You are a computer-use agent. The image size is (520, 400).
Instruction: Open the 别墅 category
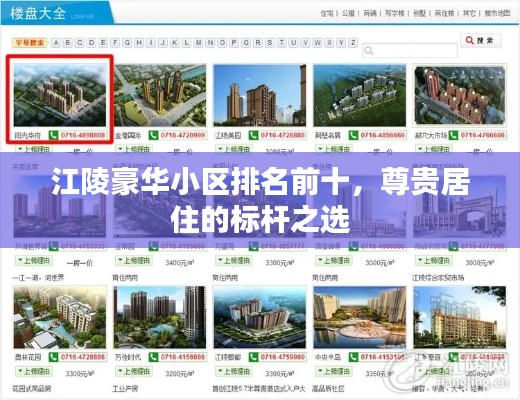pos(419,13)
